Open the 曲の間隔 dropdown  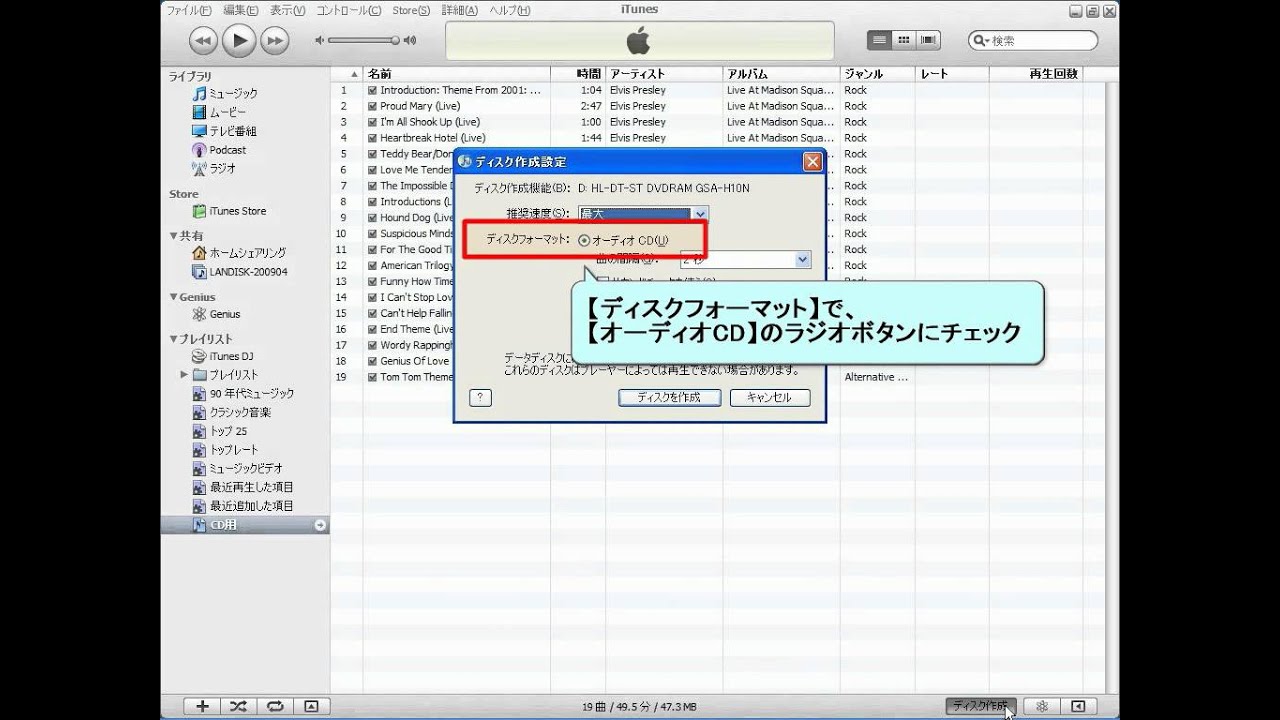pos(744,259)
